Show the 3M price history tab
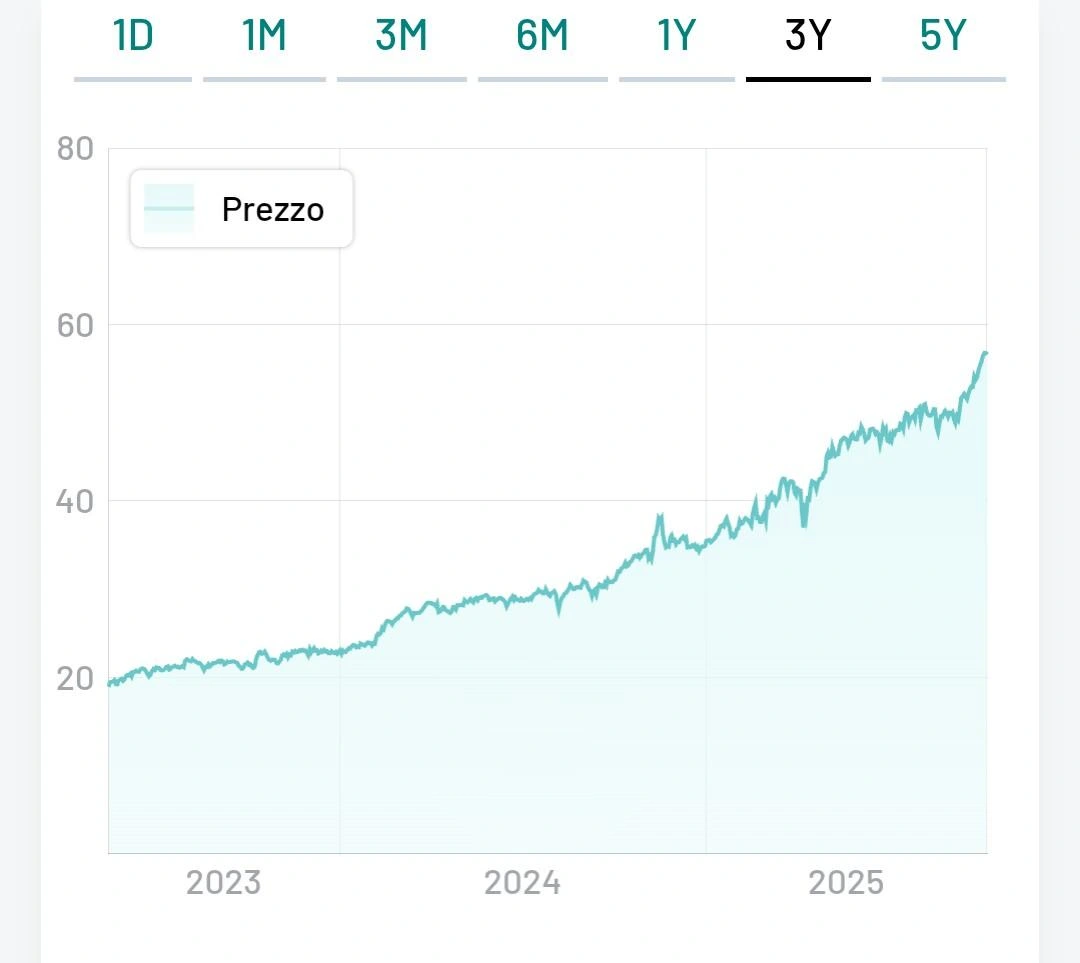1080x963 pixels. 401,37
